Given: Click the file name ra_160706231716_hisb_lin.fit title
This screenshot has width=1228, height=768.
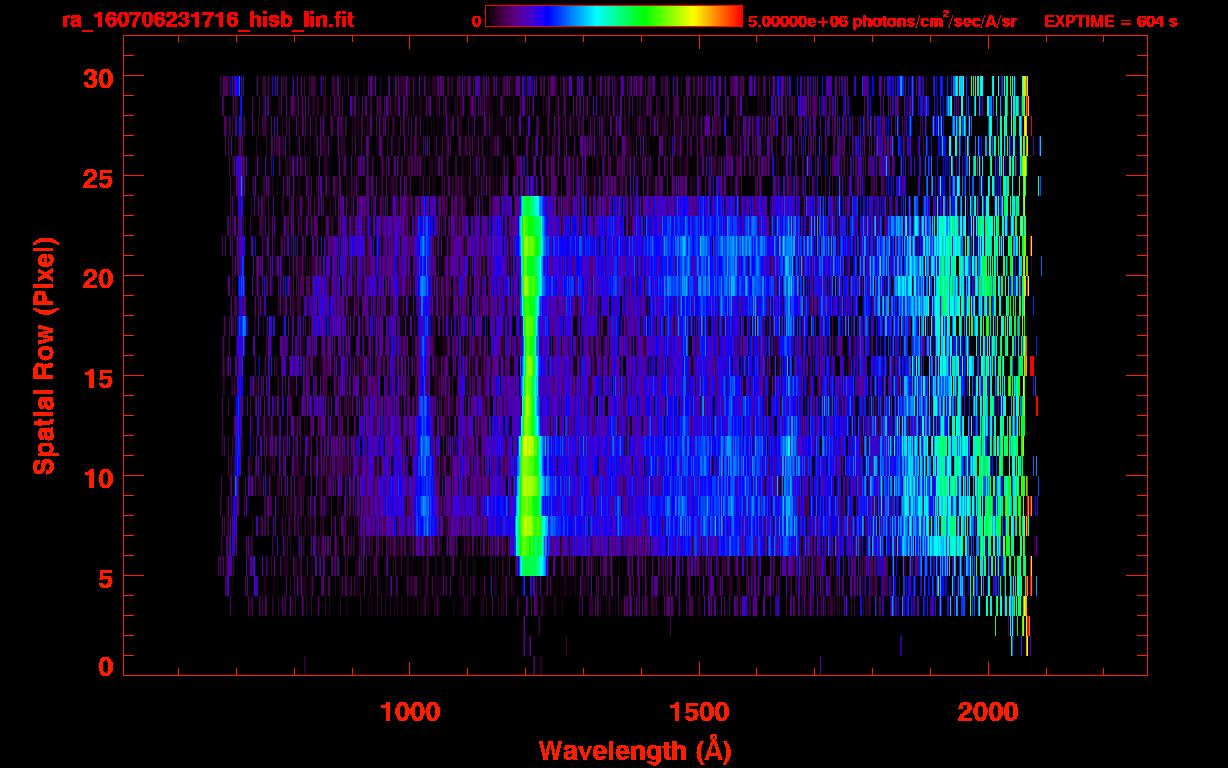Looking at the screenshot, I should (207, 20).
